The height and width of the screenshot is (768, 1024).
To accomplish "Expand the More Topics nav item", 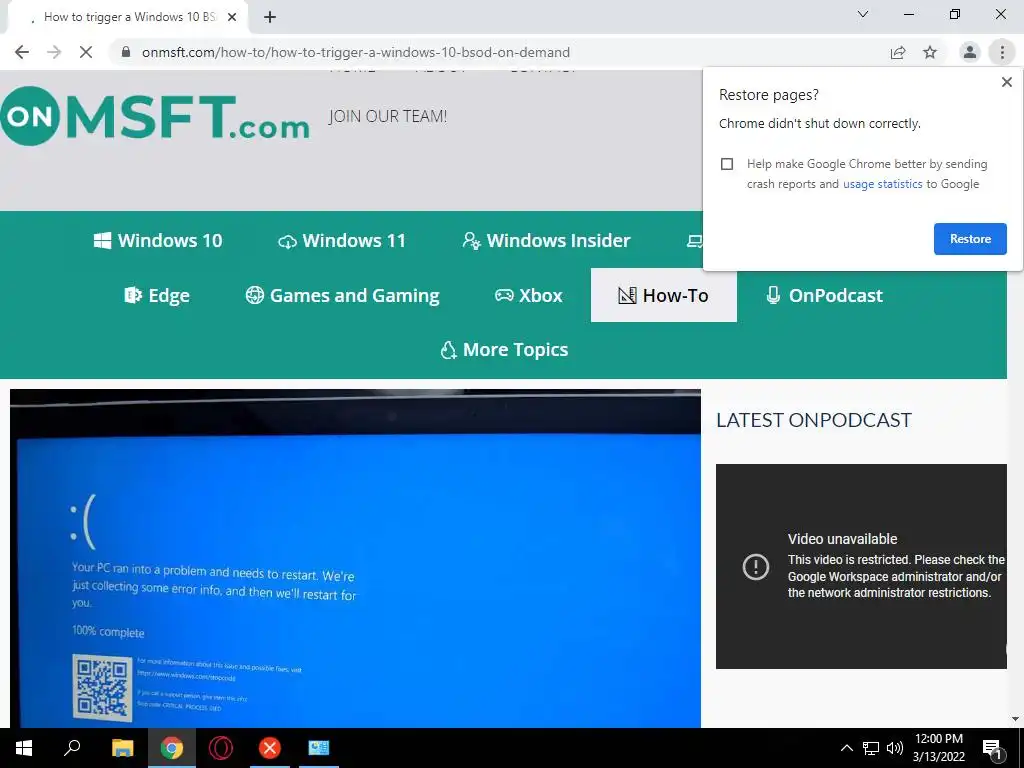I will point(504,349).
